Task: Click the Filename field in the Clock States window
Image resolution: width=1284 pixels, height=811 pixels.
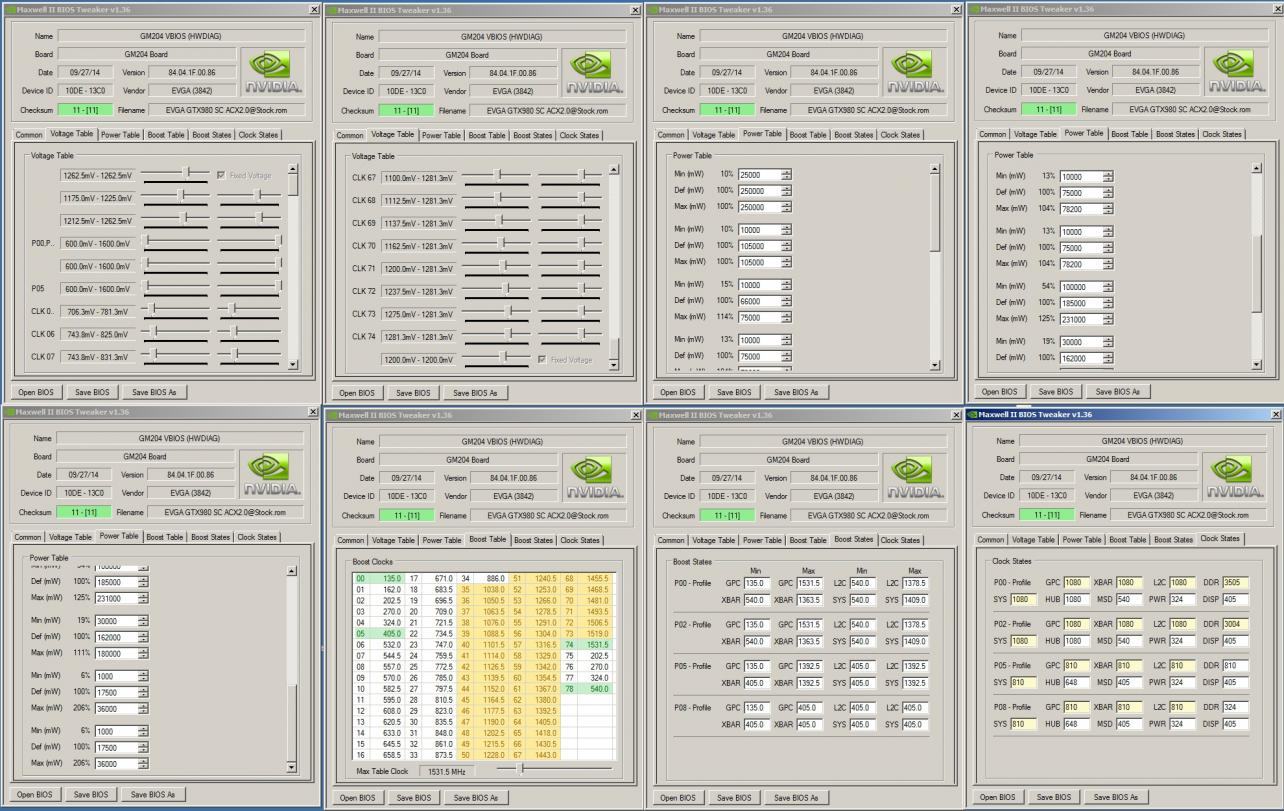Action: [x=1182, y=515]
